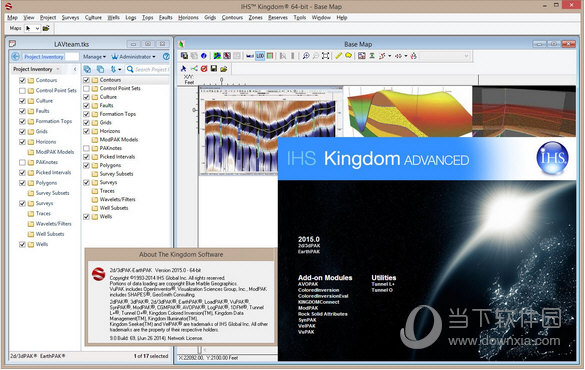Select ModPAK Models in the left tree
This screenshot has width=585, height=370.
coord(54,152)
